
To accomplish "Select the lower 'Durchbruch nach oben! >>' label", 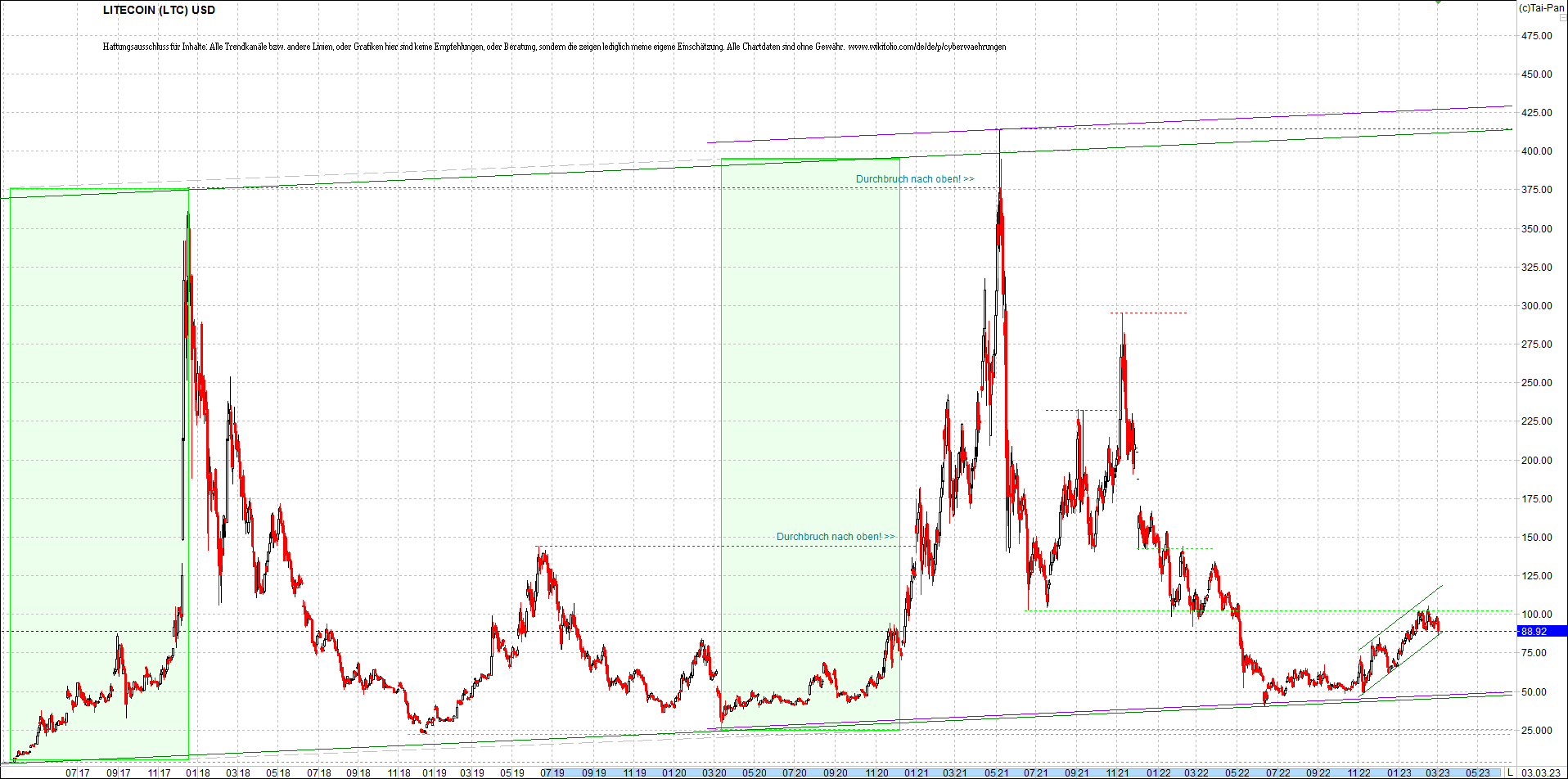I will [835, 537].
